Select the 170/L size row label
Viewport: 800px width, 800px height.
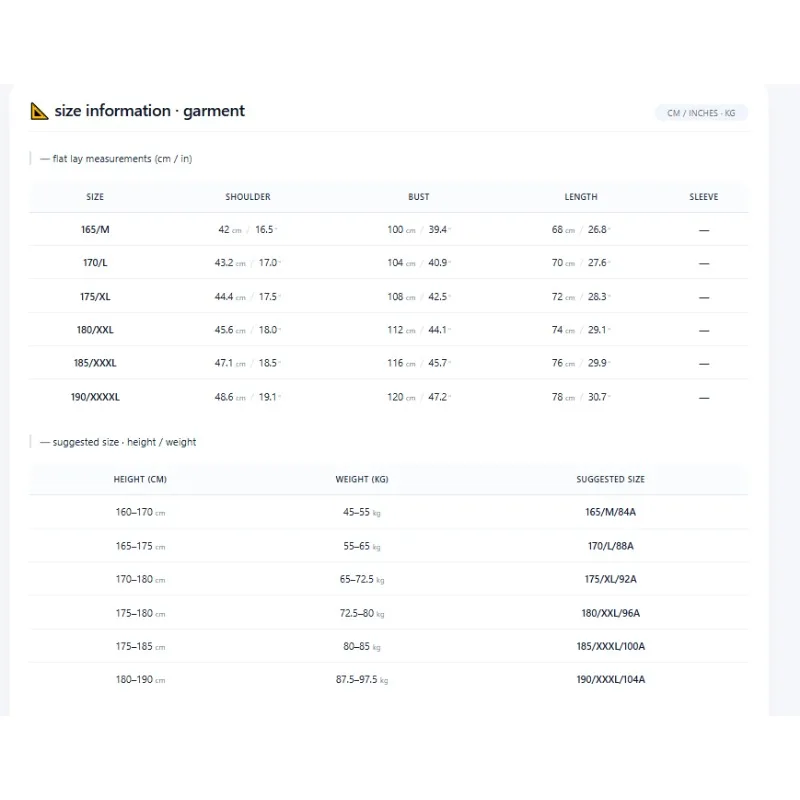pos(95,263)
